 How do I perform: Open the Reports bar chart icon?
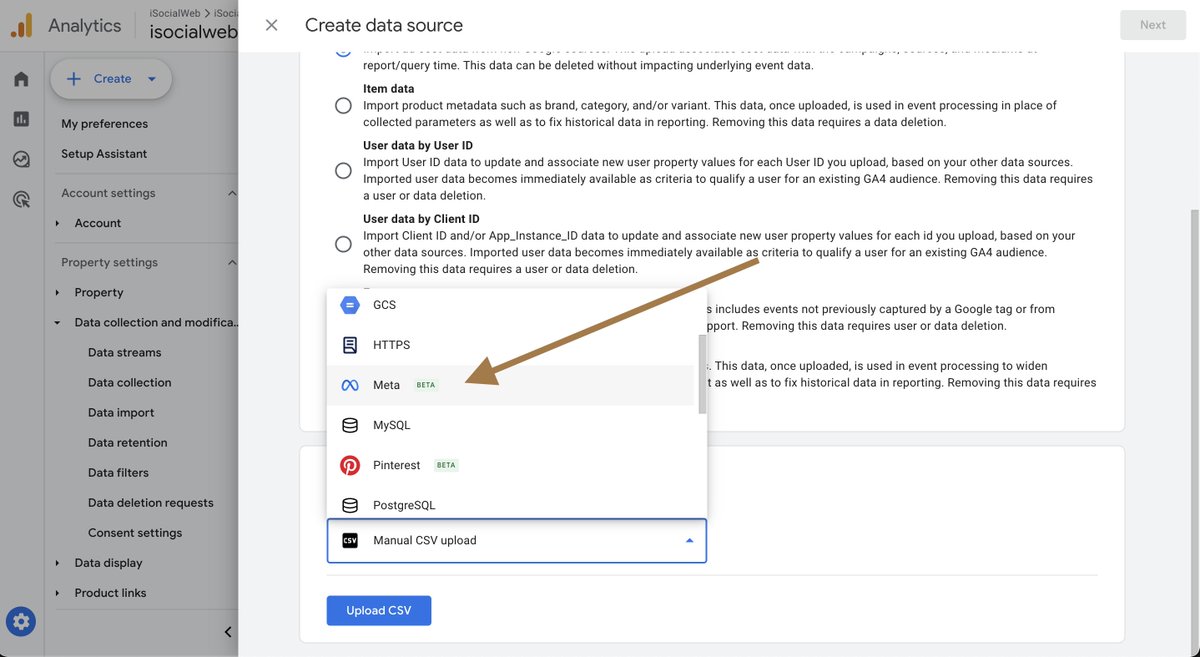point(21,119)
